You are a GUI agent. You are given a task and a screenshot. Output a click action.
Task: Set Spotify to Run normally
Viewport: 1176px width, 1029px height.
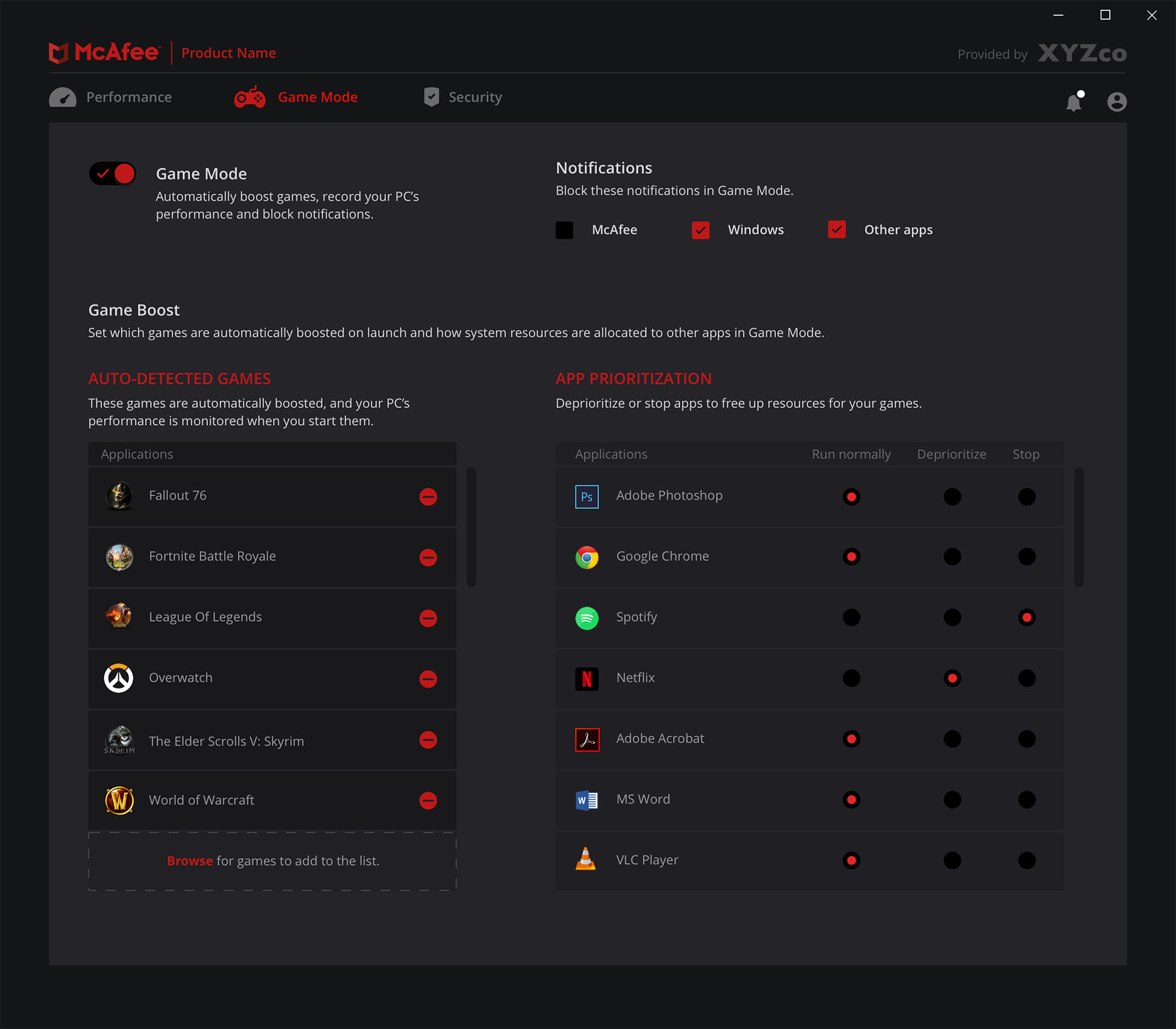[851, 617]
